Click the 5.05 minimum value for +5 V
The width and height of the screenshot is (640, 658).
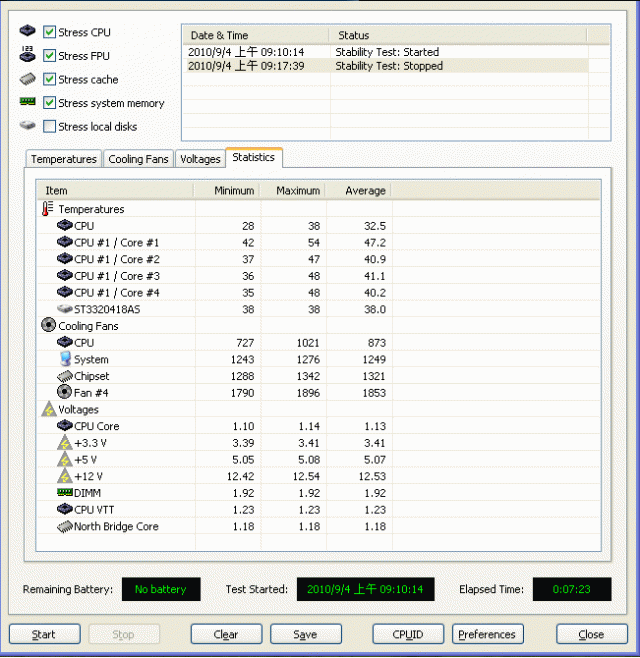[243, 460]
